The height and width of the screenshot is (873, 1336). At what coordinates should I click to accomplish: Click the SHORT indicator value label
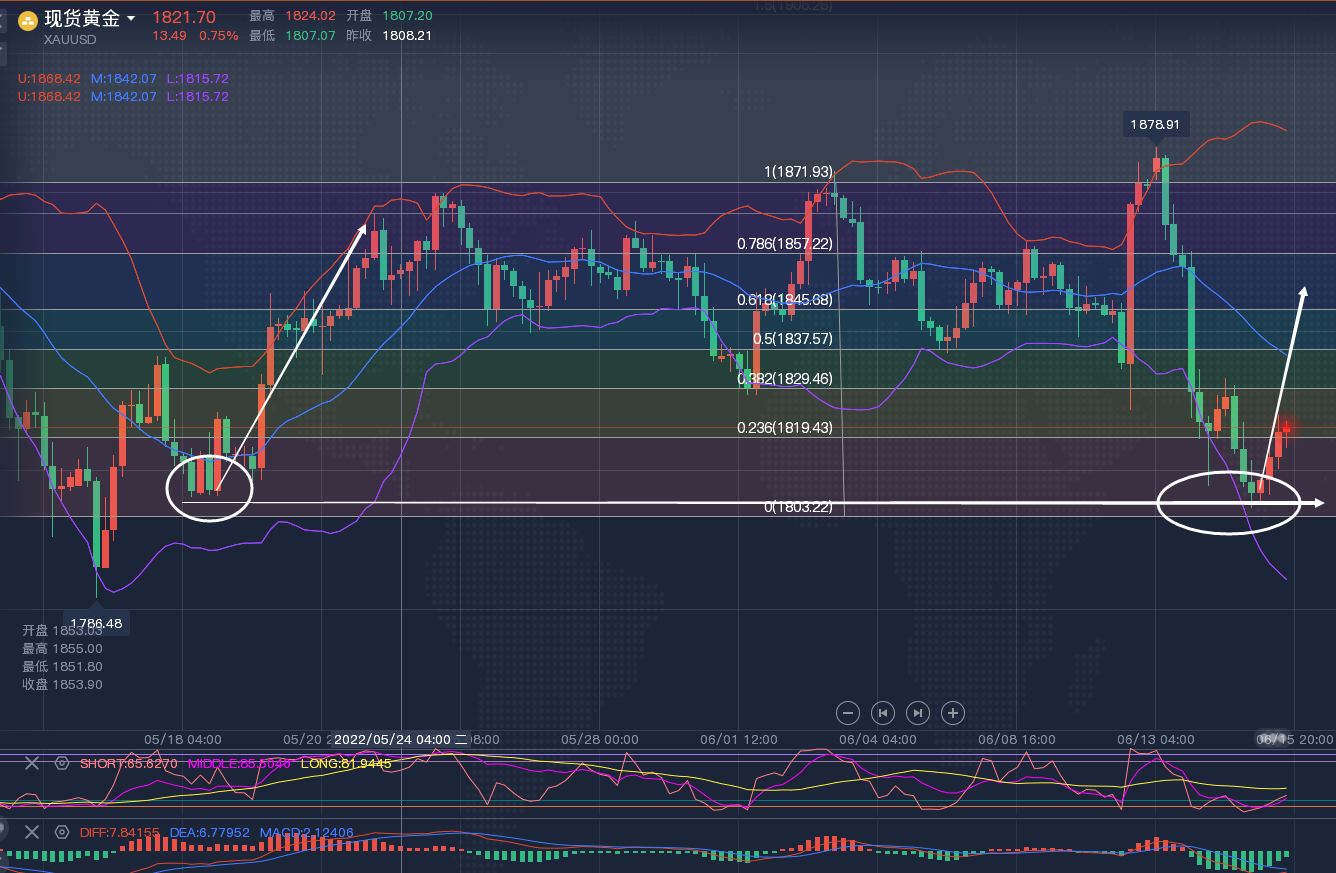point(129,763)
